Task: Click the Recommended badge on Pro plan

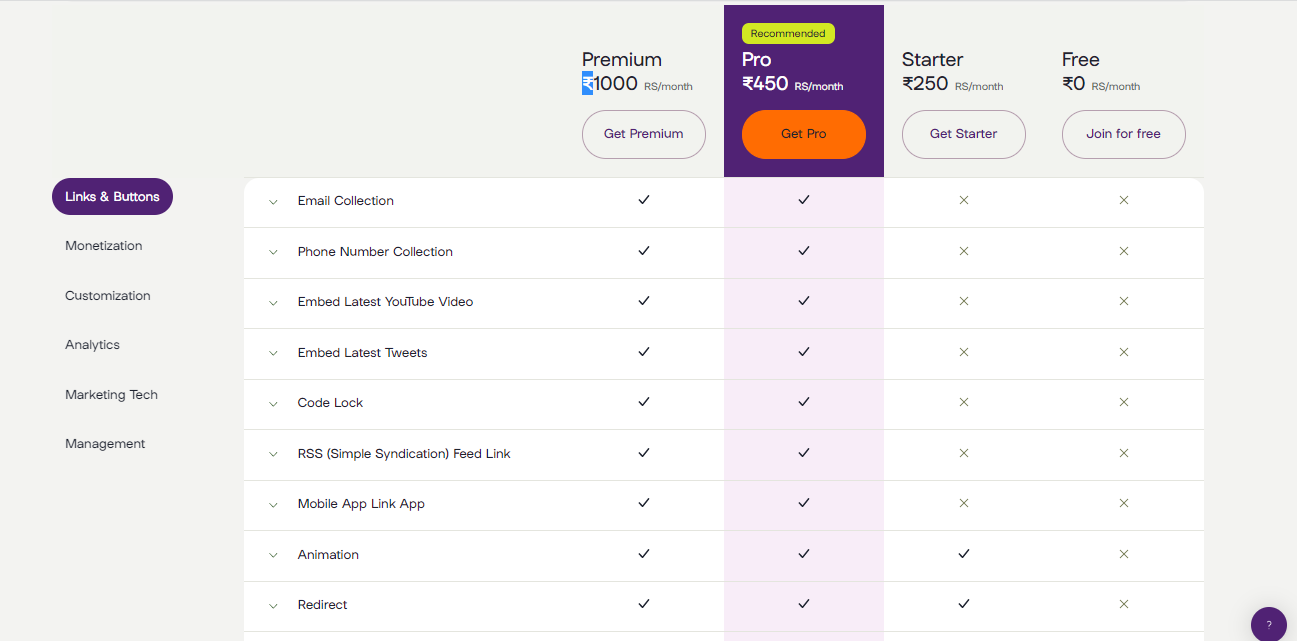Action: click(788, 34)
